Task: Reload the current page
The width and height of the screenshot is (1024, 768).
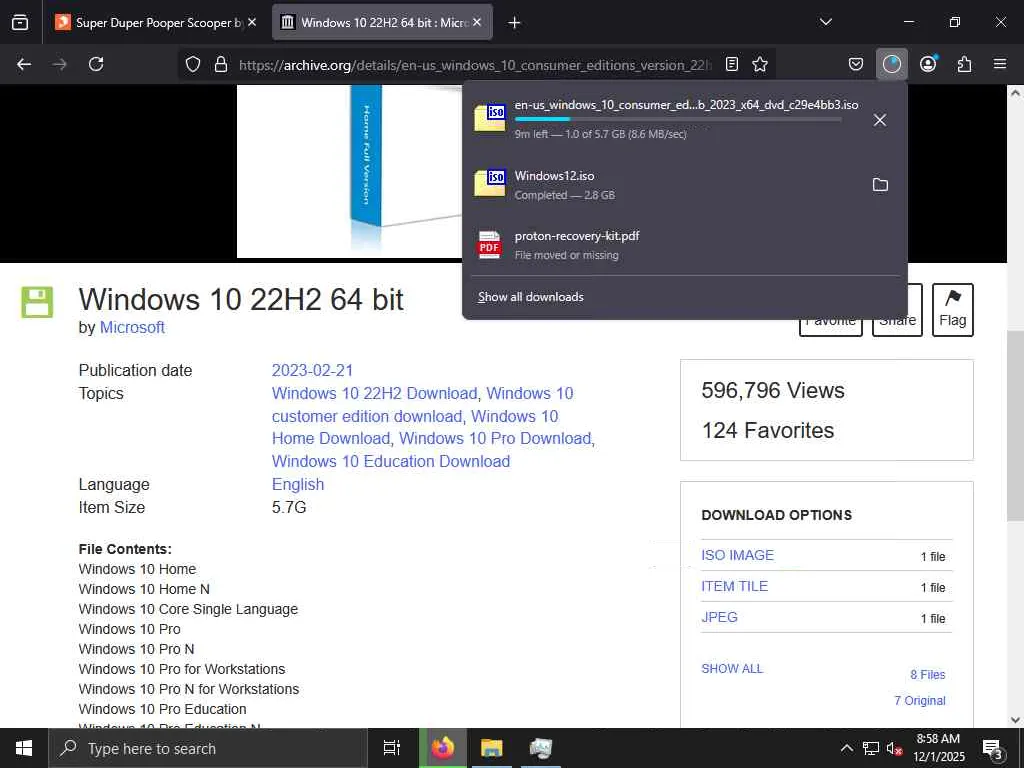Action: click(x=96, y=64)
